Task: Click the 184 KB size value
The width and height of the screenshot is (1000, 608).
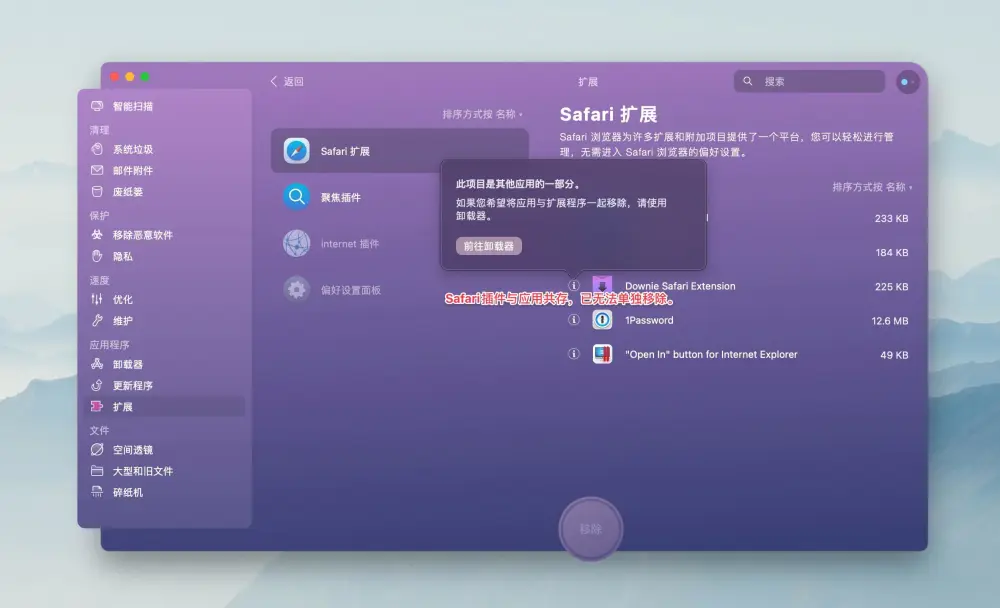Action: pos(892,253)
